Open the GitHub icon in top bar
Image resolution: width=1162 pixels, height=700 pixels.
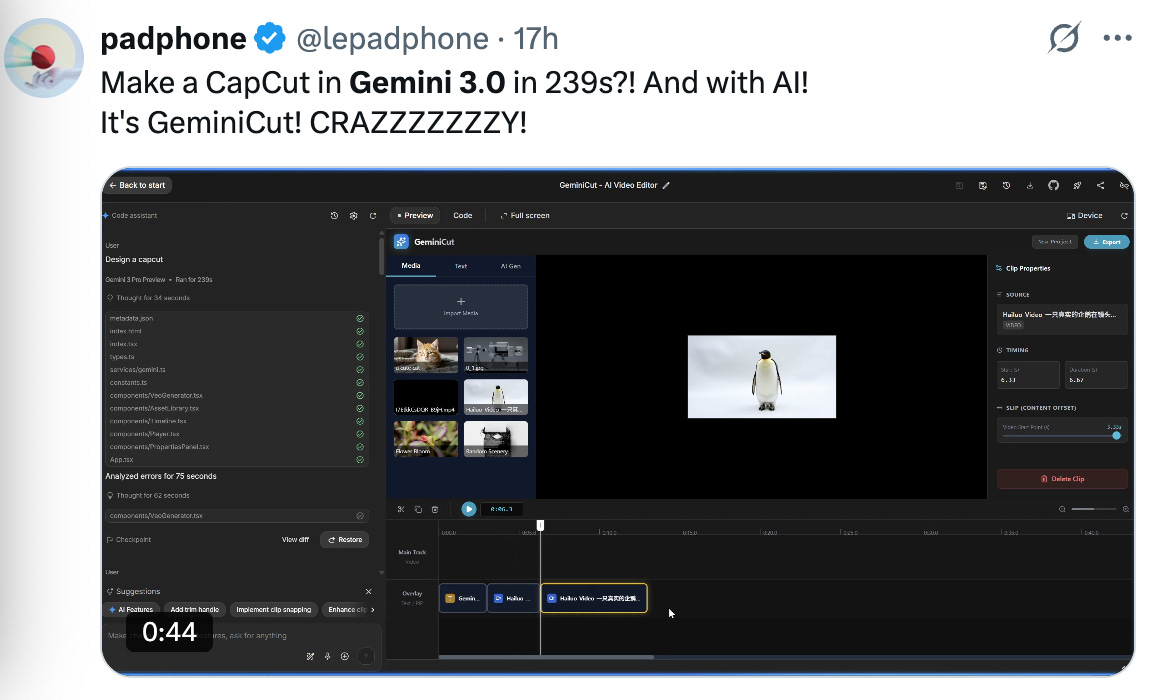[x=1053, y=185]
